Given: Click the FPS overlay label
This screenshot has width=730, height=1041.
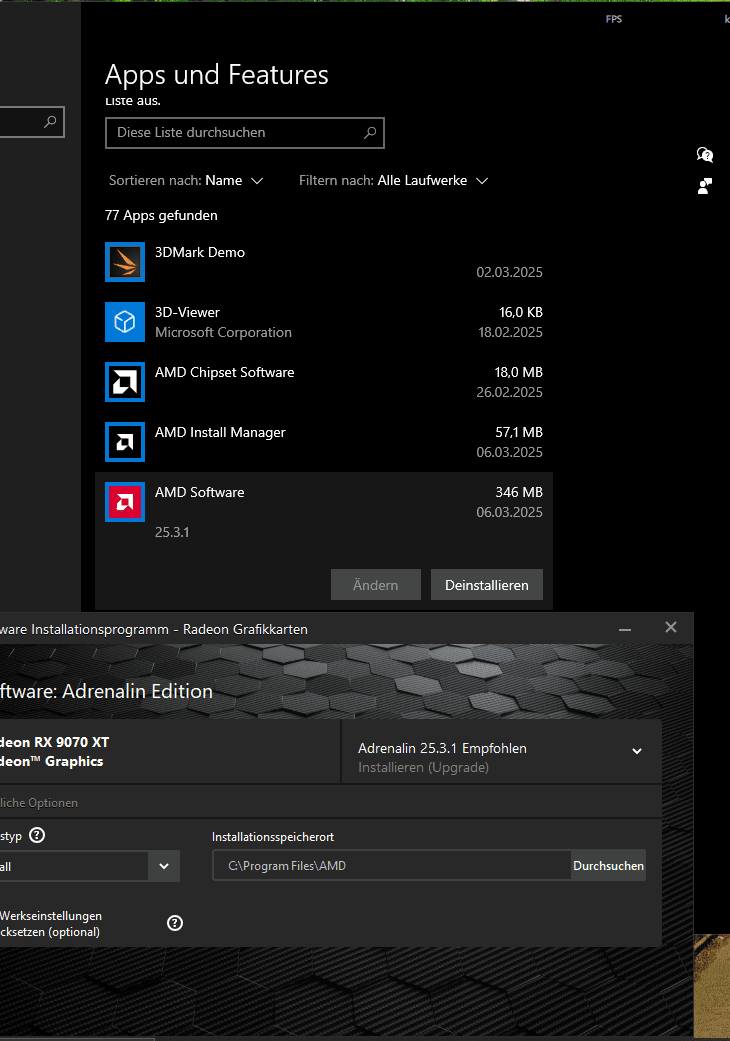Looking at the screenshot, I should click(614, 19).
